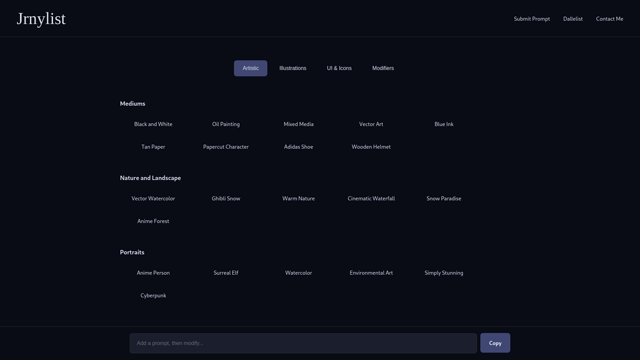Switch to the UI & Icons tab
The width and height of the screenshot is (640, 360).
[x=339, y=68]
